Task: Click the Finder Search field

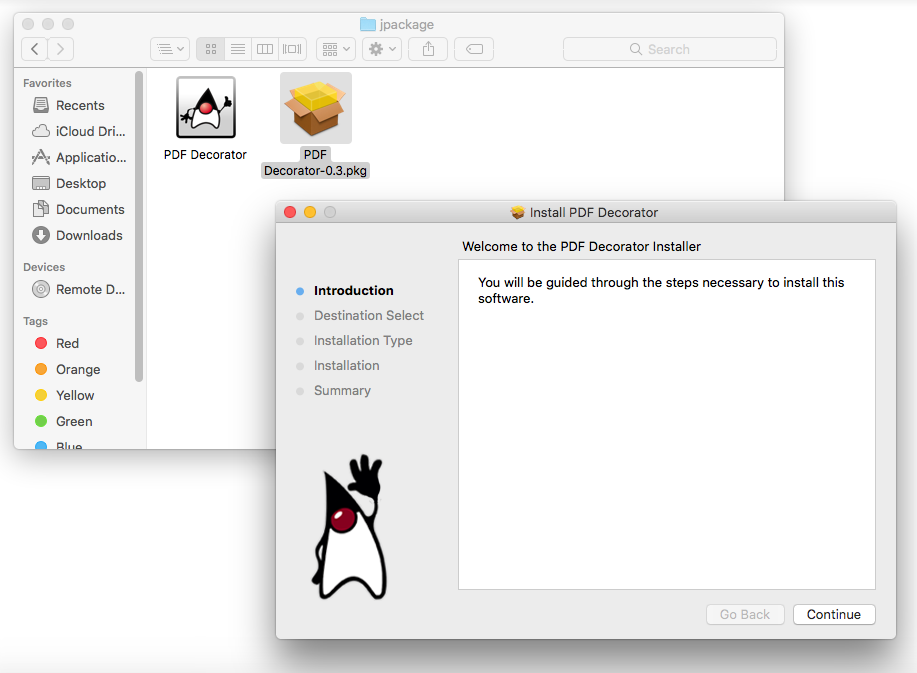Action: pyautogui.click(x=670, y=49)
